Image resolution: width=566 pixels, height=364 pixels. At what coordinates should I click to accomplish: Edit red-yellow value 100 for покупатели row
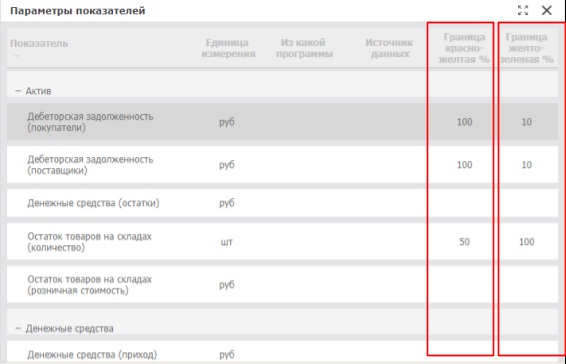coord(464,122)
